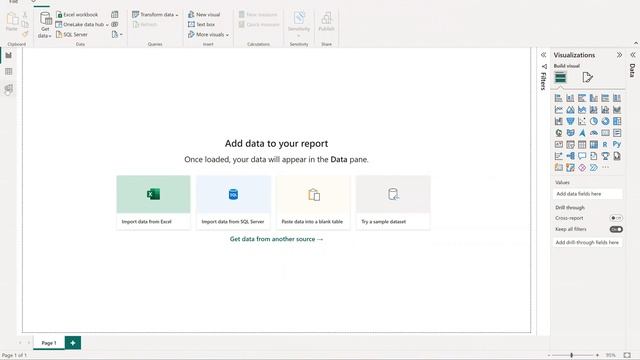
Task: Switch to the Format visual tab
Action: (587, 77)
